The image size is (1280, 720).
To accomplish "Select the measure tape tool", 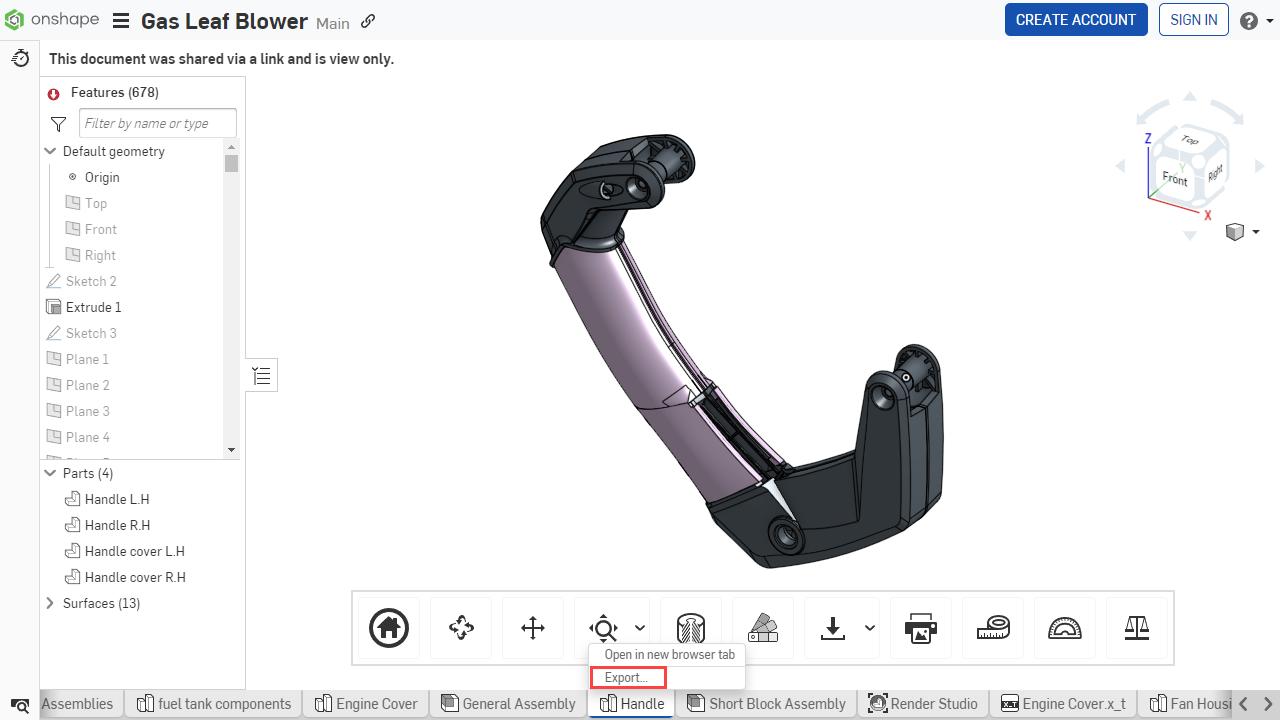I will (993, 628).
